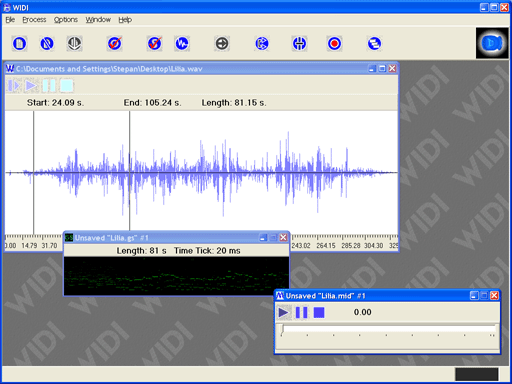Open the Process menu

(x=34, y=20)
